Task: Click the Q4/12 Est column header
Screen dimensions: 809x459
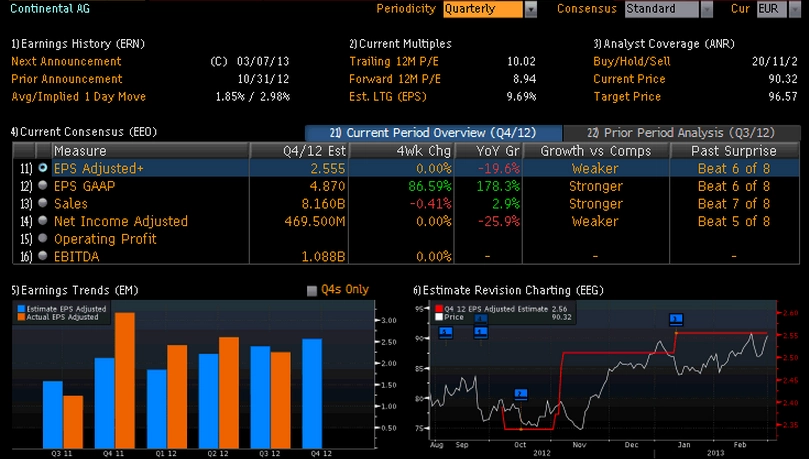Action: tap(299, 151)
